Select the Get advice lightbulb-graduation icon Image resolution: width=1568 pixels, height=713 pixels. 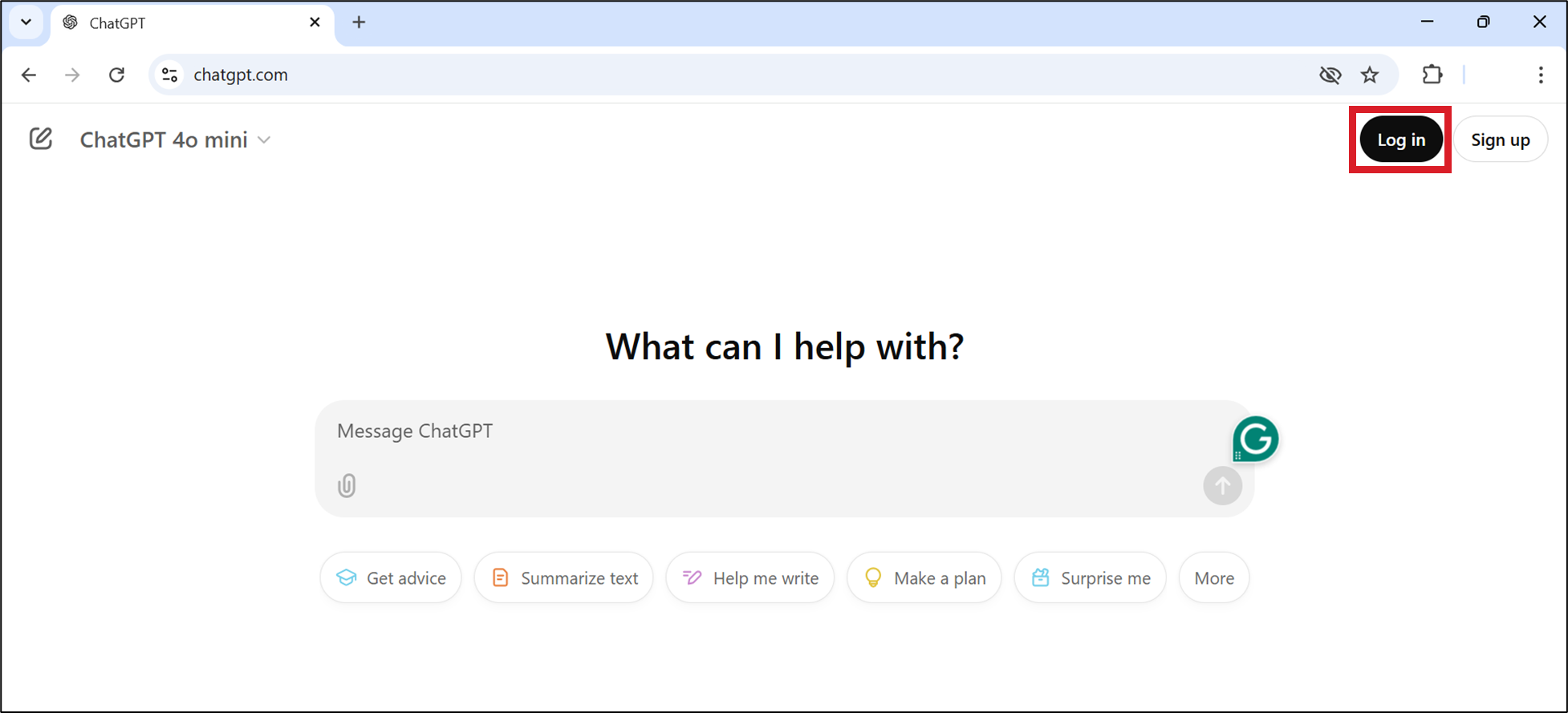pos(345,577)
